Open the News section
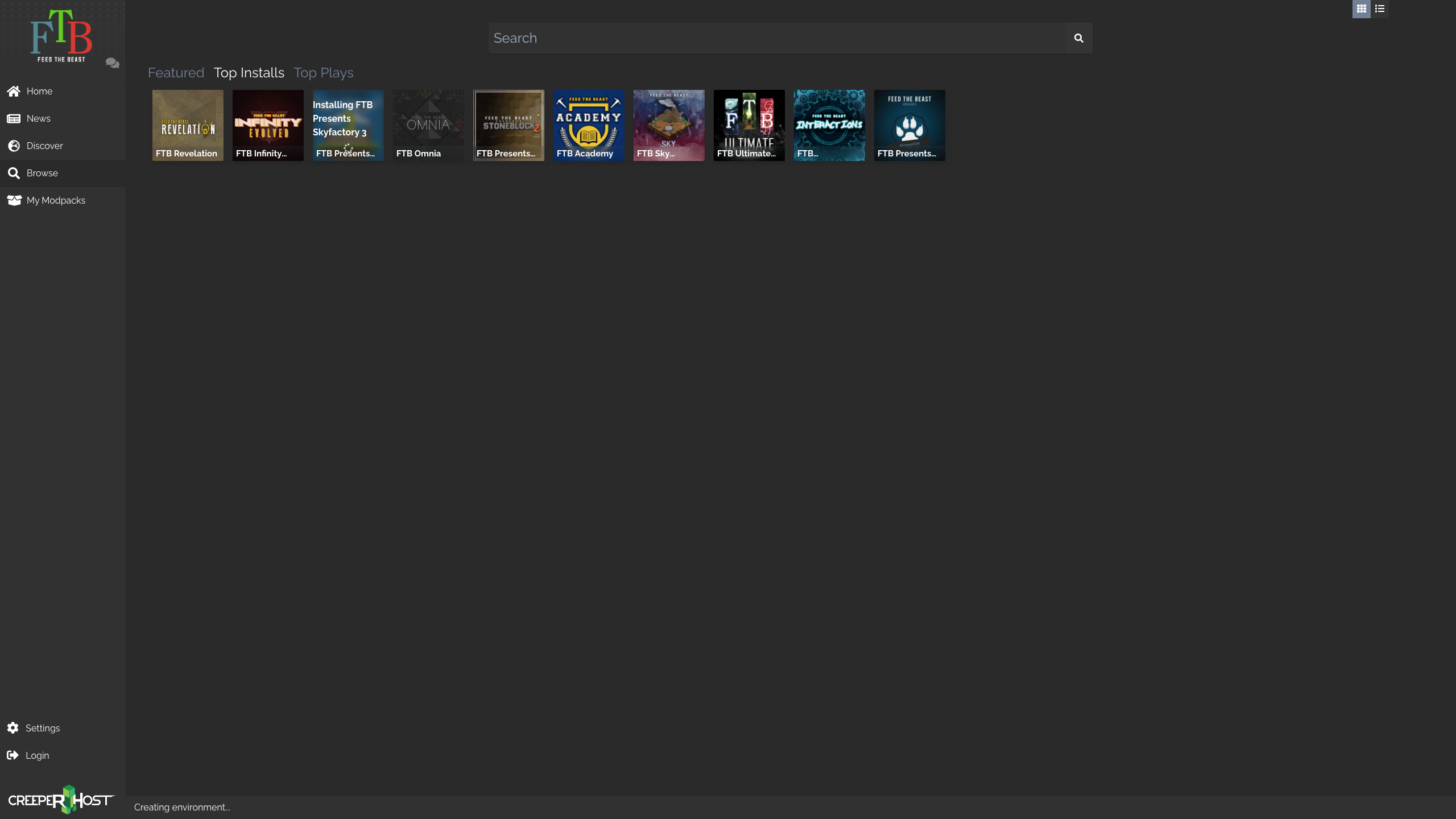This screenshot has height=819, width=1456. pyautogui.click(x=38, y=118)
